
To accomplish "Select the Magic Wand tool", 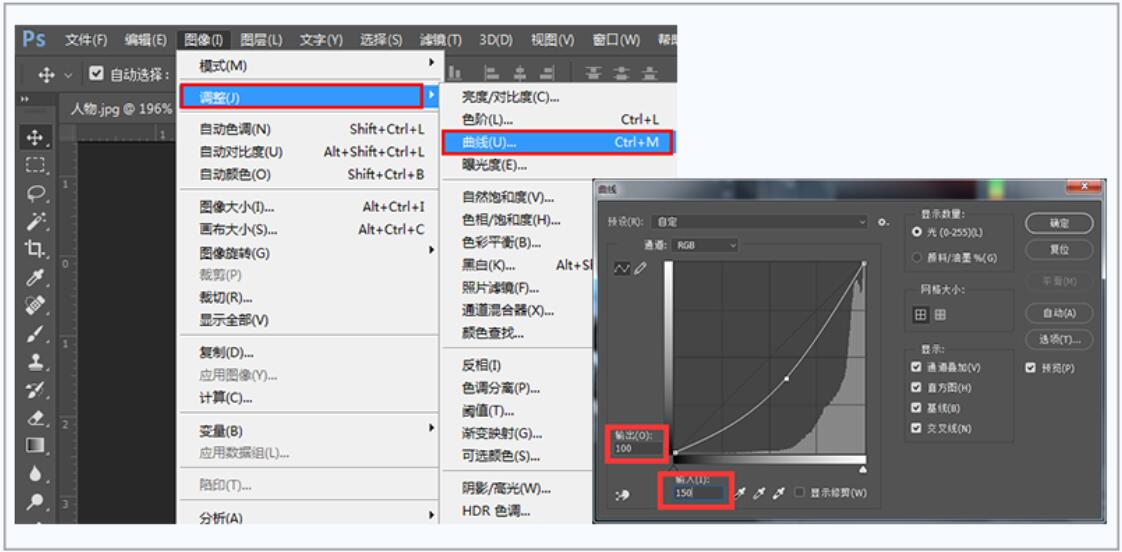I will click(x=35, y=221).
